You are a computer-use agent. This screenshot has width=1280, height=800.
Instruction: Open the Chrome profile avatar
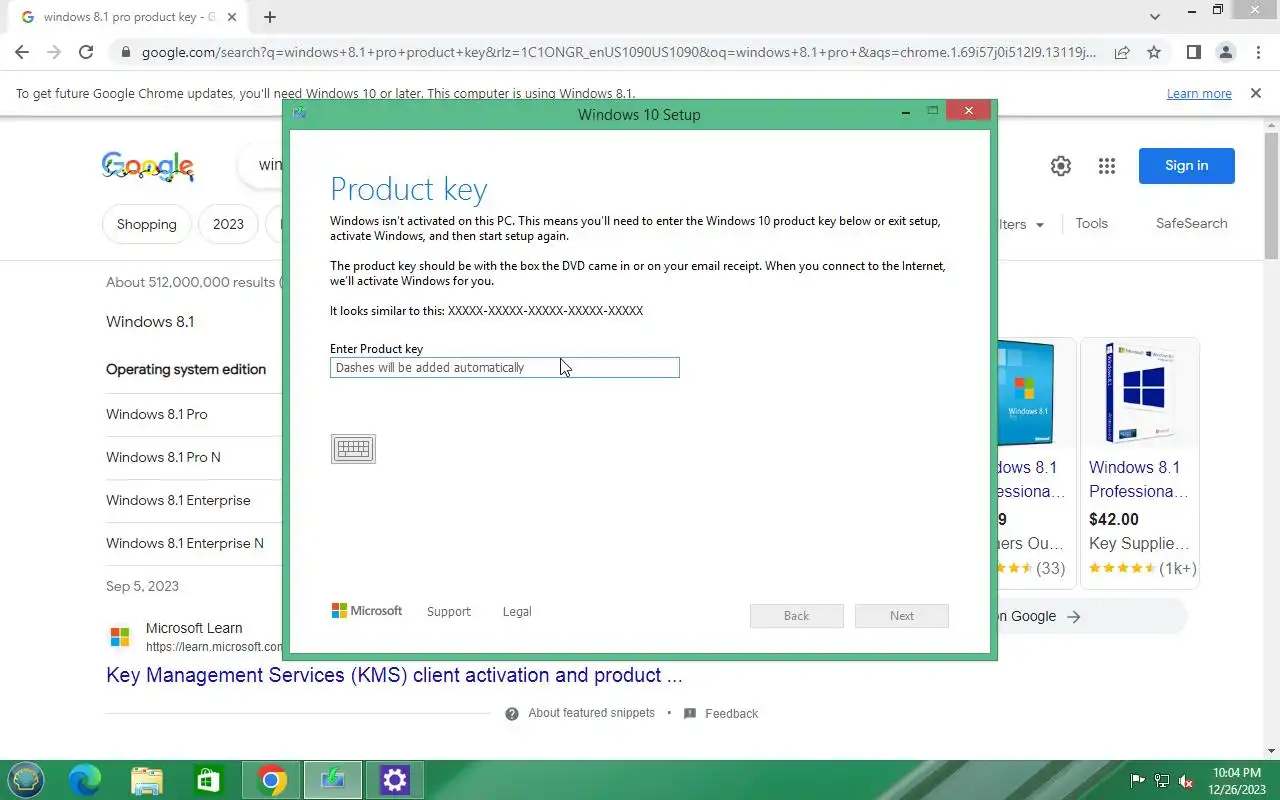tap(1226, 52)
